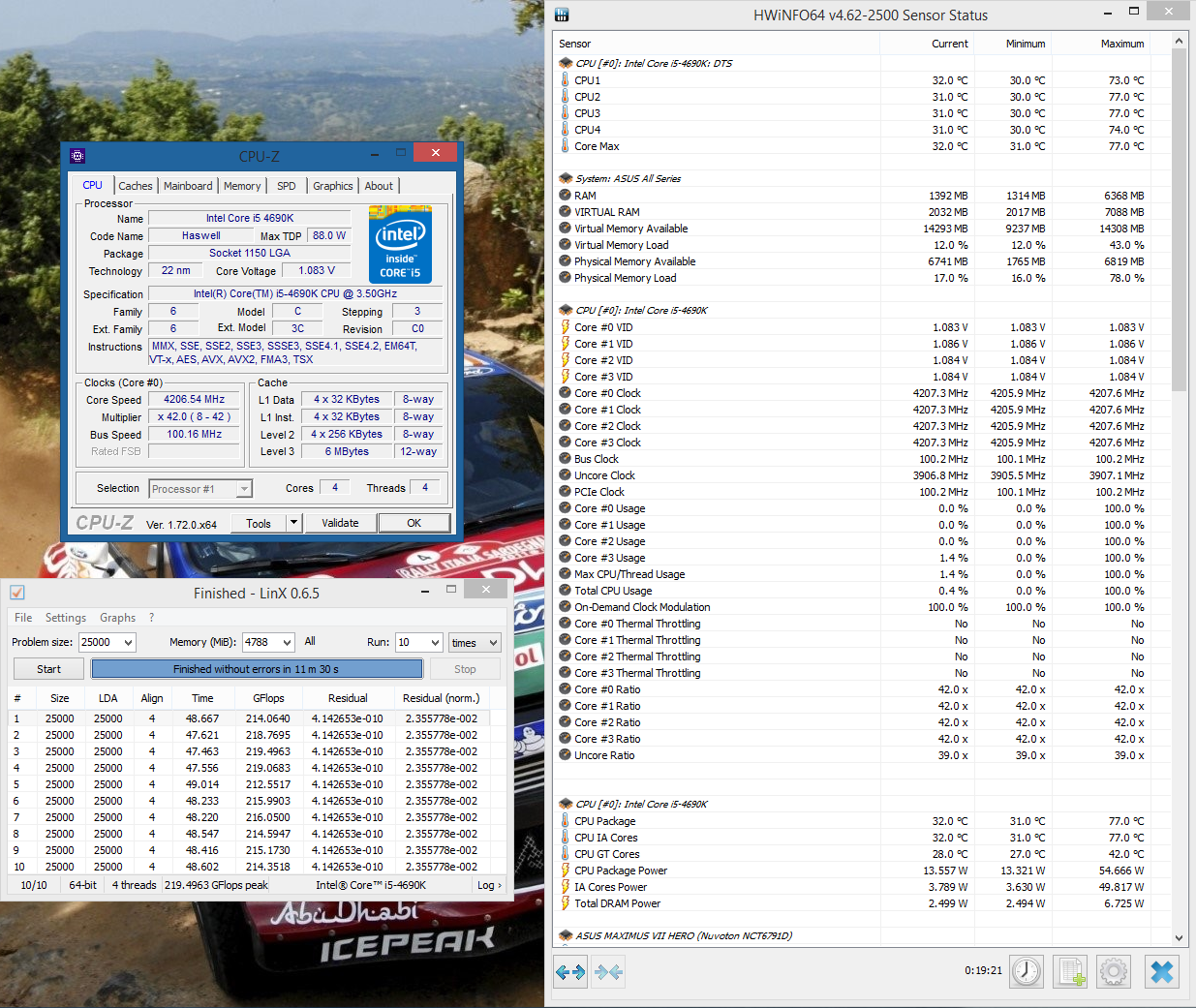Switch to the Caches tab in CPU-Z
The image size is (1196, 1008).
pyautogui.click(x=136, y=186)
